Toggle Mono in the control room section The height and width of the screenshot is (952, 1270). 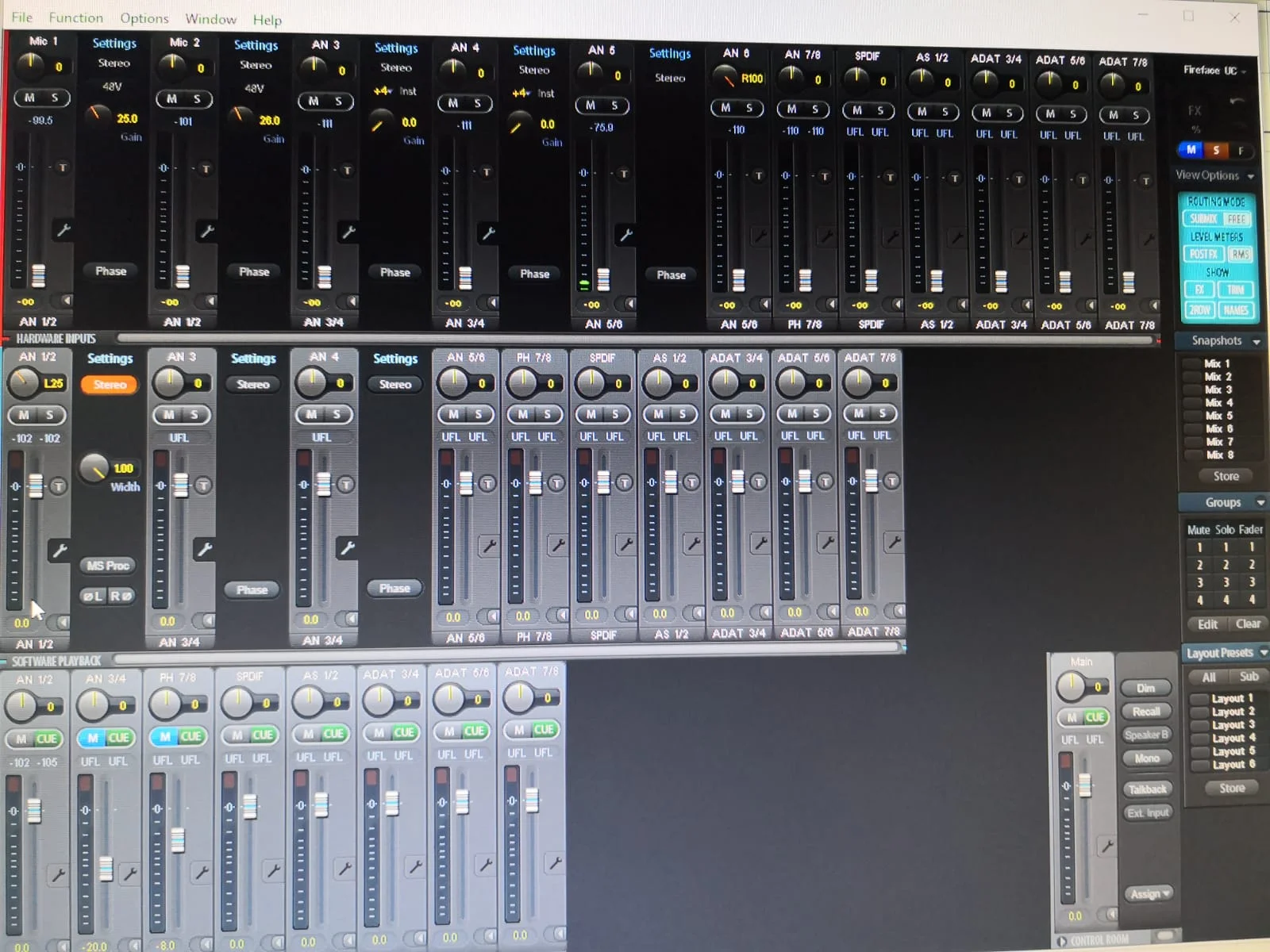pos(1146,758)
